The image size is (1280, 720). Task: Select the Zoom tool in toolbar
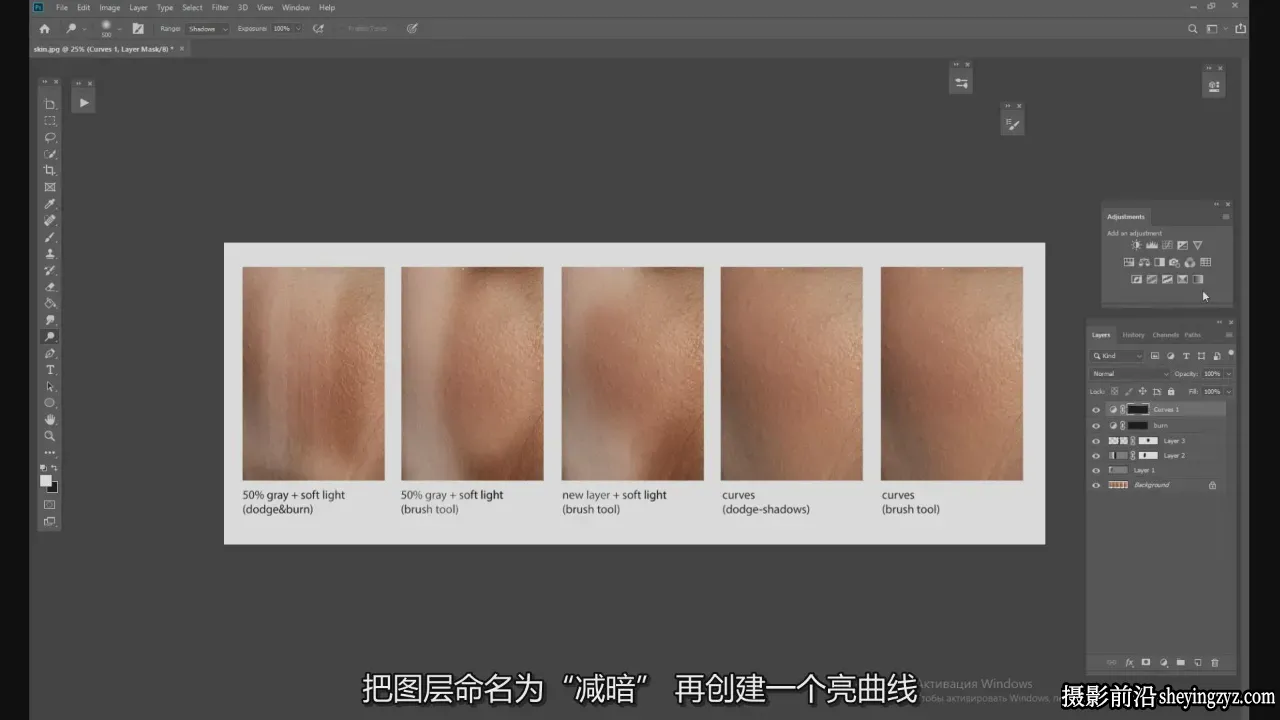tap(50, 436)
